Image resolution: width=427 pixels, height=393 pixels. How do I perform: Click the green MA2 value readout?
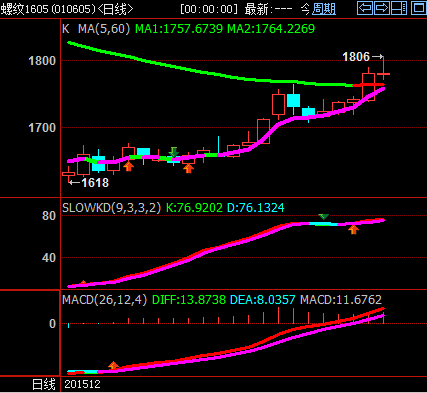(x=271, y=29)
